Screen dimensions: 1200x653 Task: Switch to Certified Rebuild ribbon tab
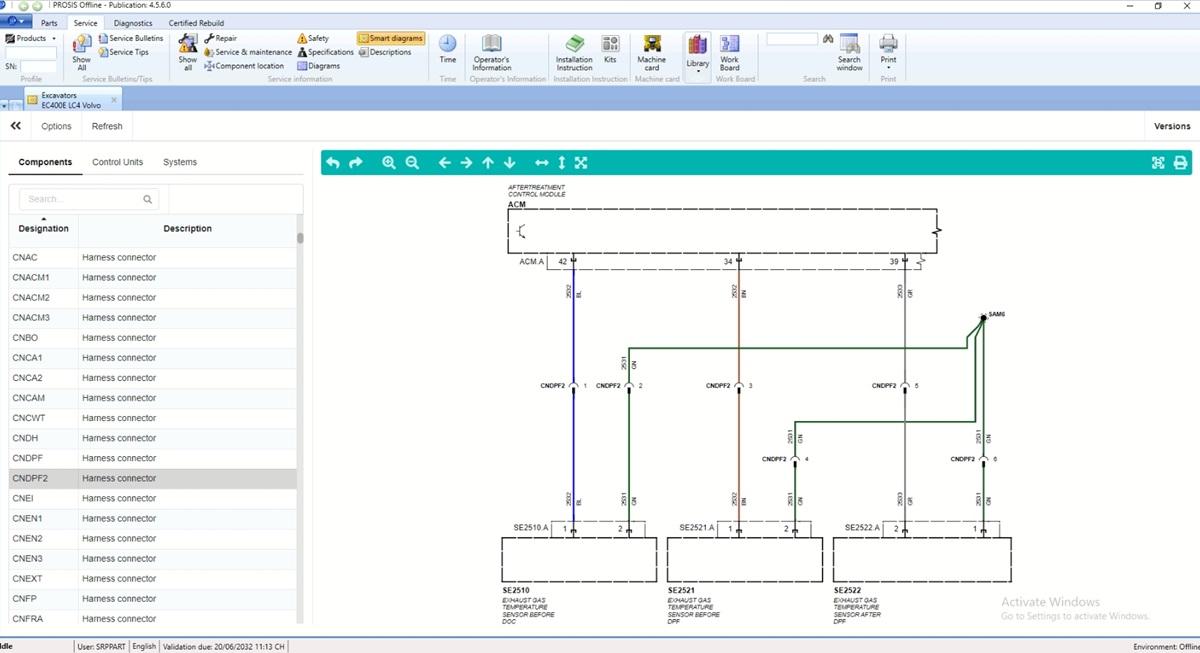pyautogui.click(x=196, y=23)
